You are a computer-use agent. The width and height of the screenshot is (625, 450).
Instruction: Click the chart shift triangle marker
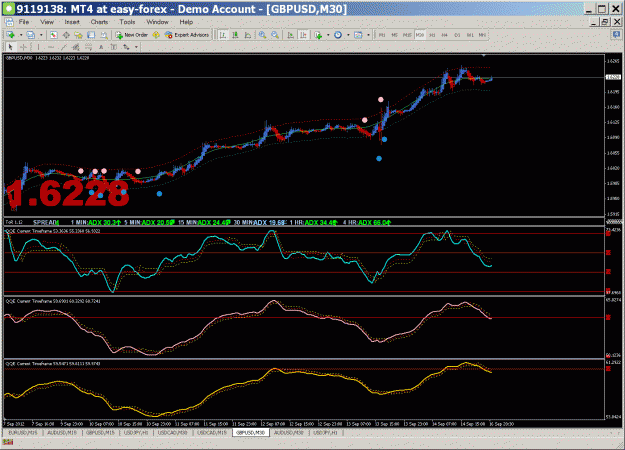pyautogui.click(x=483, y=55)
